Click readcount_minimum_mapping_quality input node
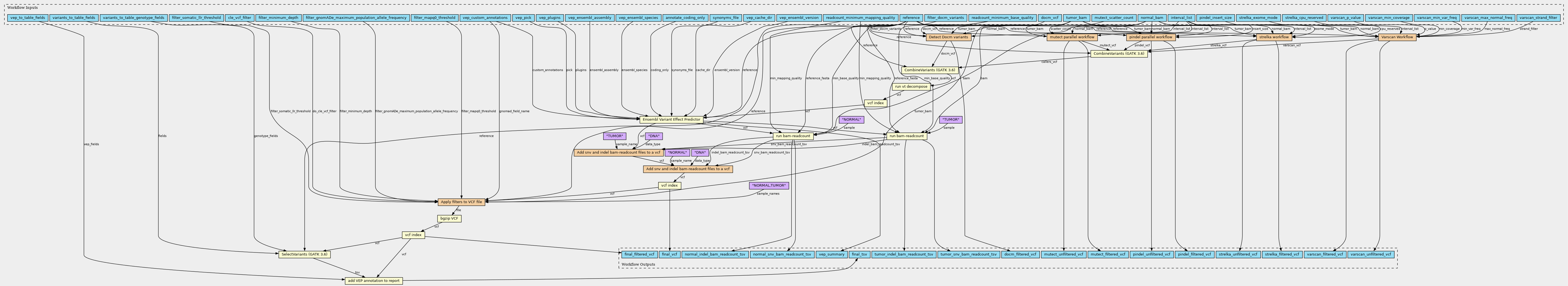The height and width of the screenshot is (286, 1568). pos(861,18)
